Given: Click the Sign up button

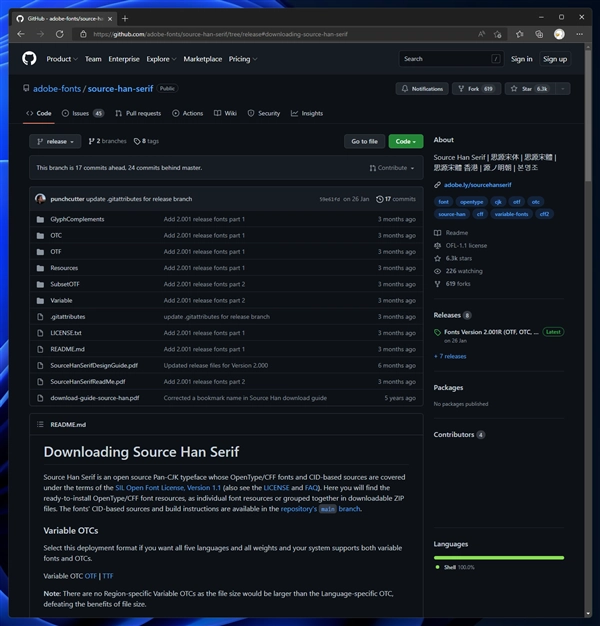Looking at the screenshot, I should (x=555, y=59).
